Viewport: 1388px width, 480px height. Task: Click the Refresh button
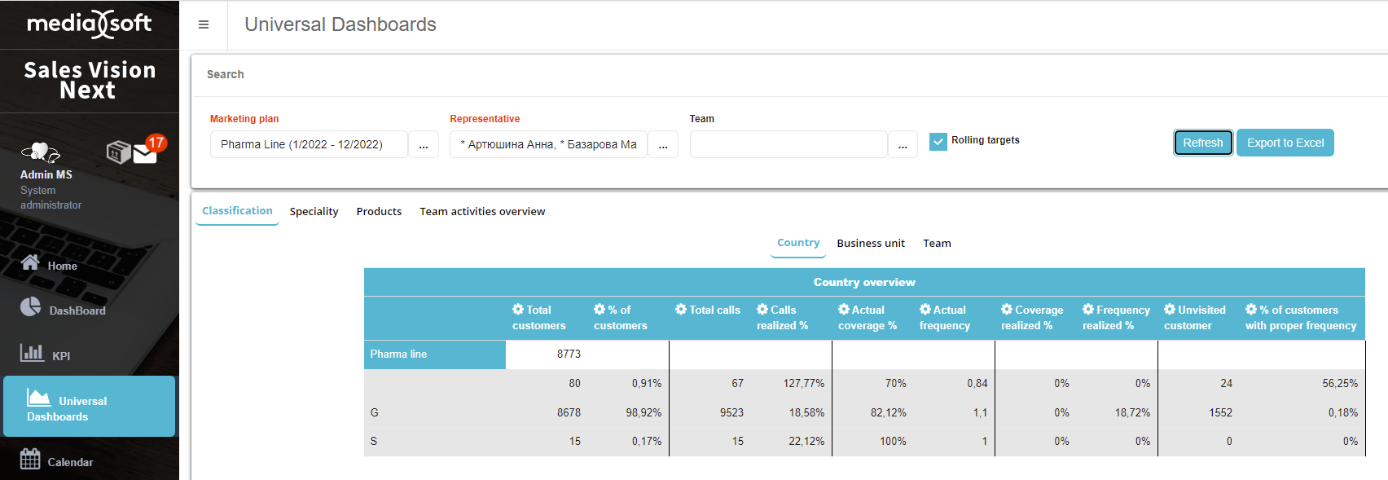point(1202,143)
